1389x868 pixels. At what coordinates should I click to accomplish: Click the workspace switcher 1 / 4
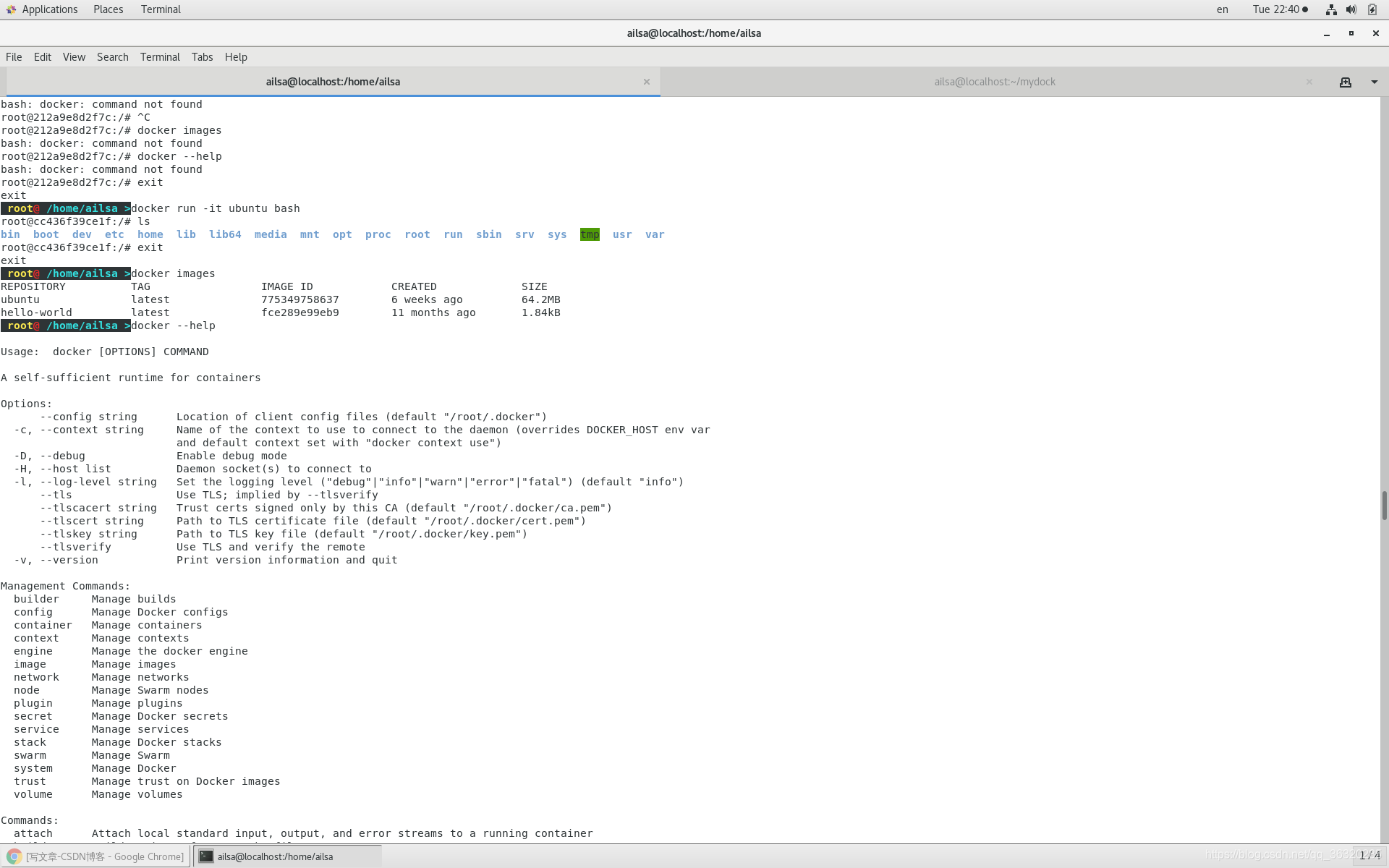click(x=1369, y=856)
